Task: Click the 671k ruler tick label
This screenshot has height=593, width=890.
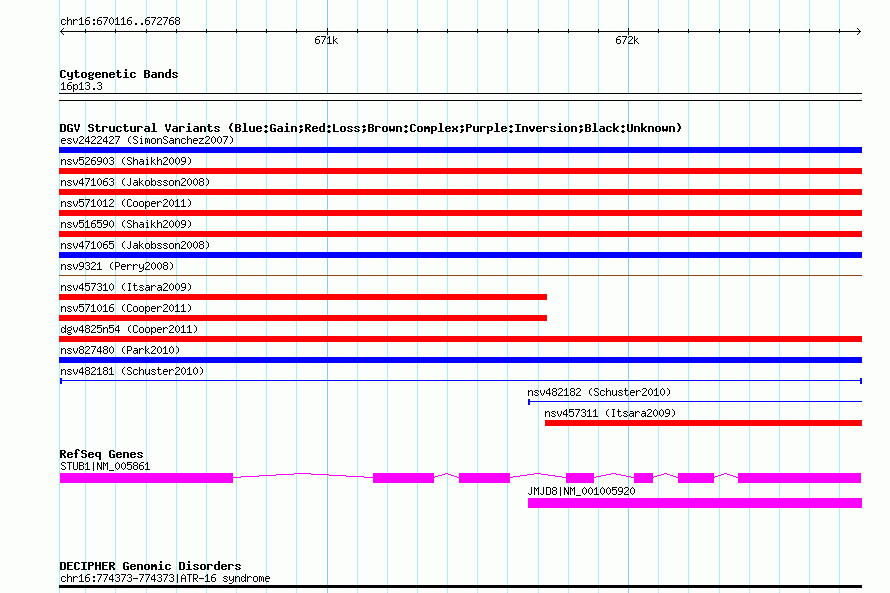Action: click(326, 40)
